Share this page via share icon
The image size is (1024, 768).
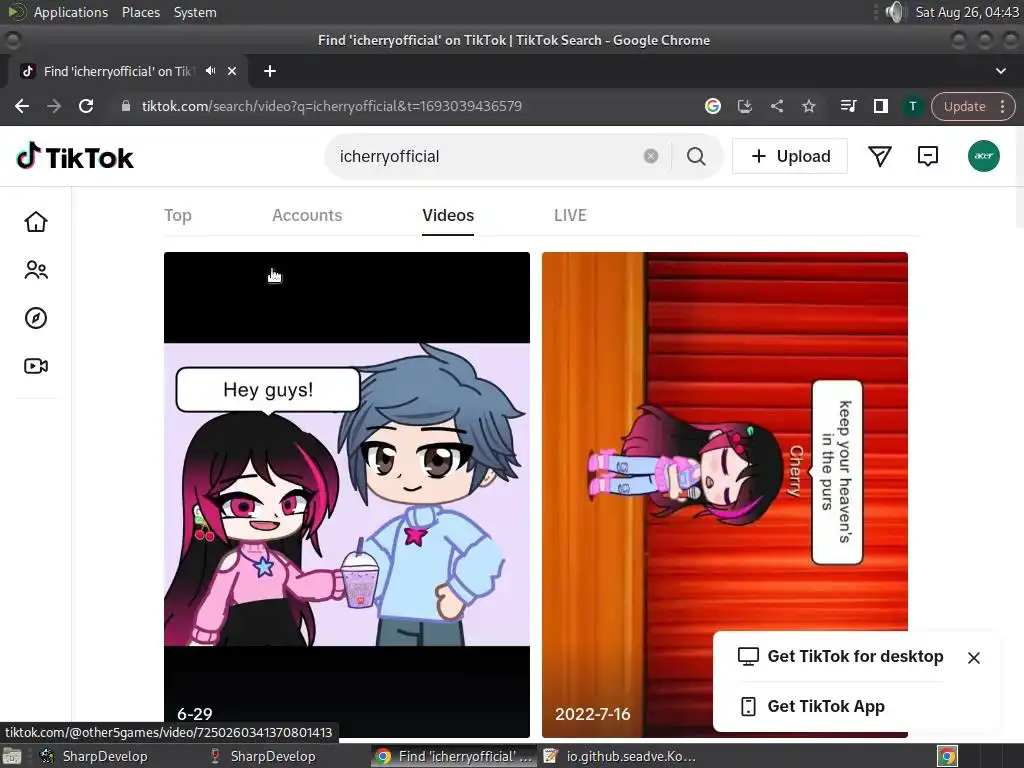pyautogui.click(x=776, y=106)
